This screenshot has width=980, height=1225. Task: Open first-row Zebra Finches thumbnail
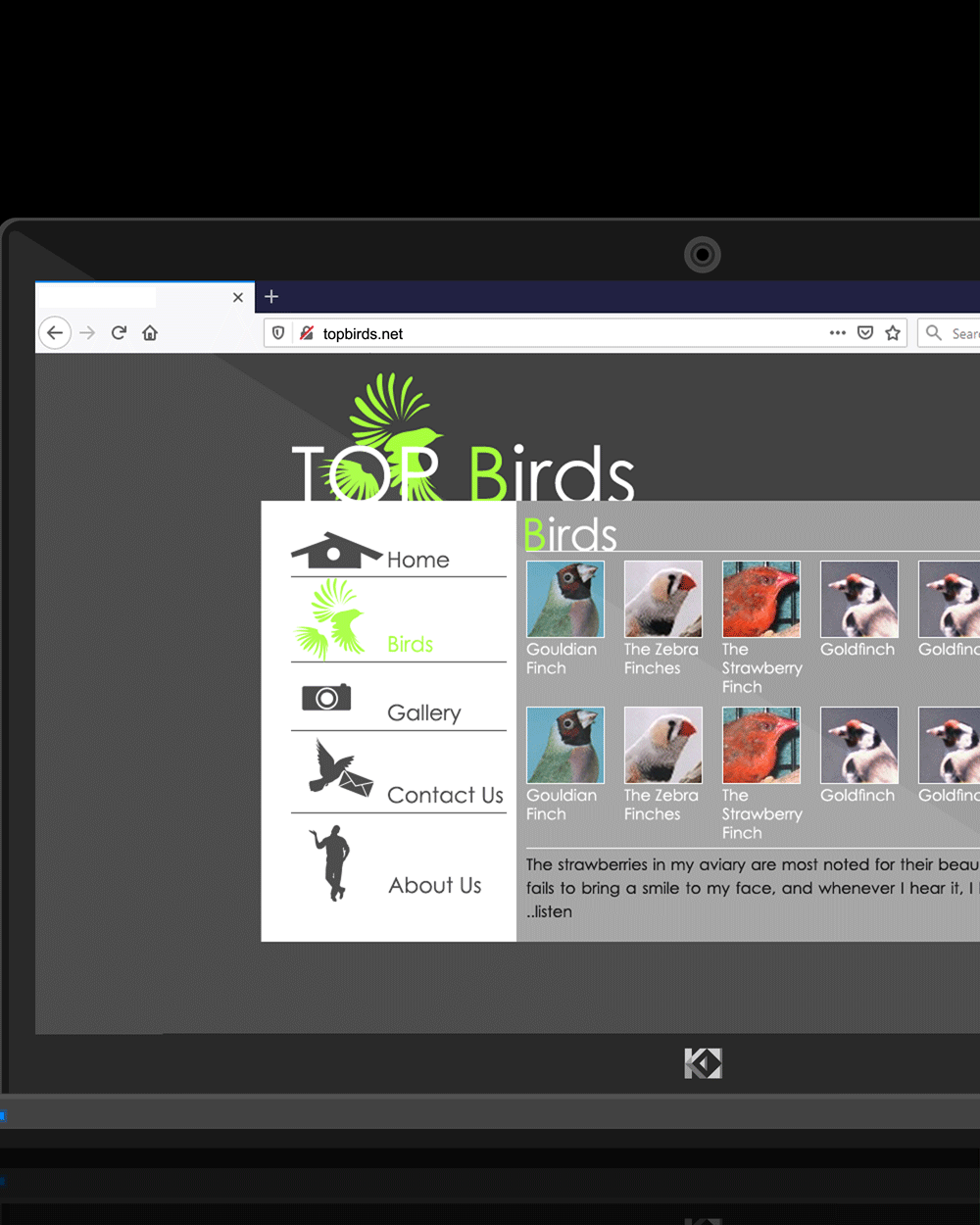[663, 599]
